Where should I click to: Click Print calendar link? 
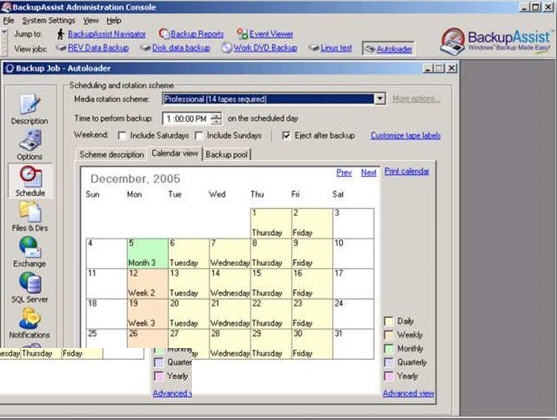point(407,171)
